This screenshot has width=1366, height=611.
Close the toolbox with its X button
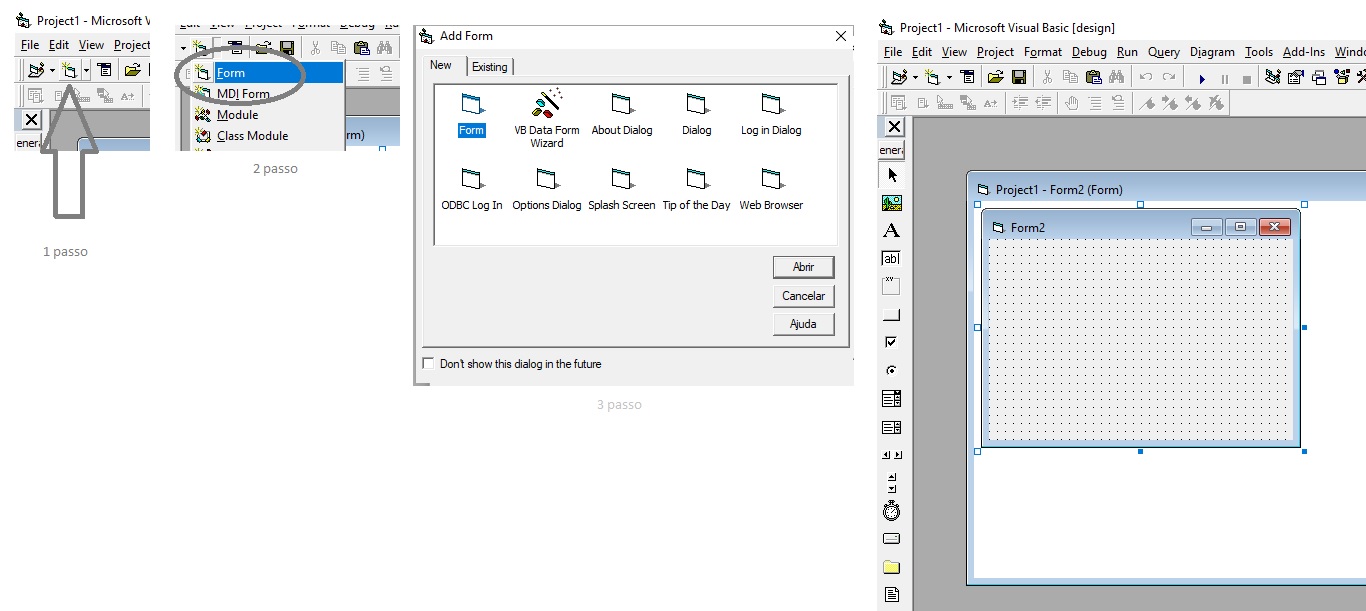pos(895,127)
